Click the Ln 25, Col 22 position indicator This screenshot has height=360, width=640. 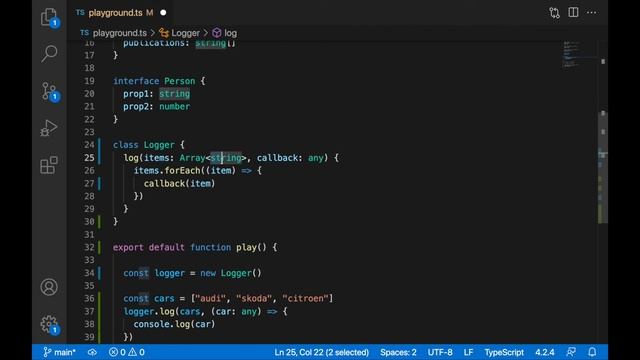coord(322,352)
